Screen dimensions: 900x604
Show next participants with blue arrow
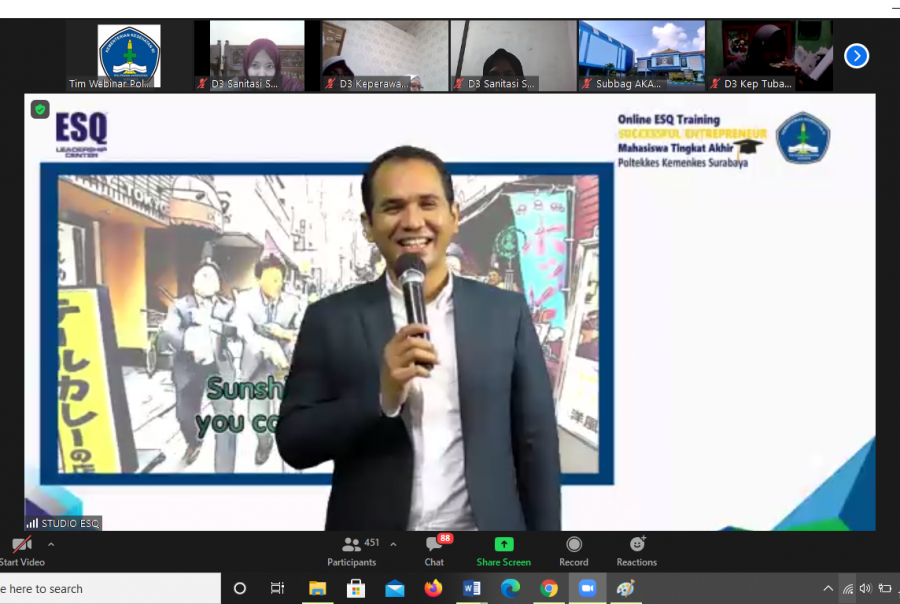tap(856, 56)
